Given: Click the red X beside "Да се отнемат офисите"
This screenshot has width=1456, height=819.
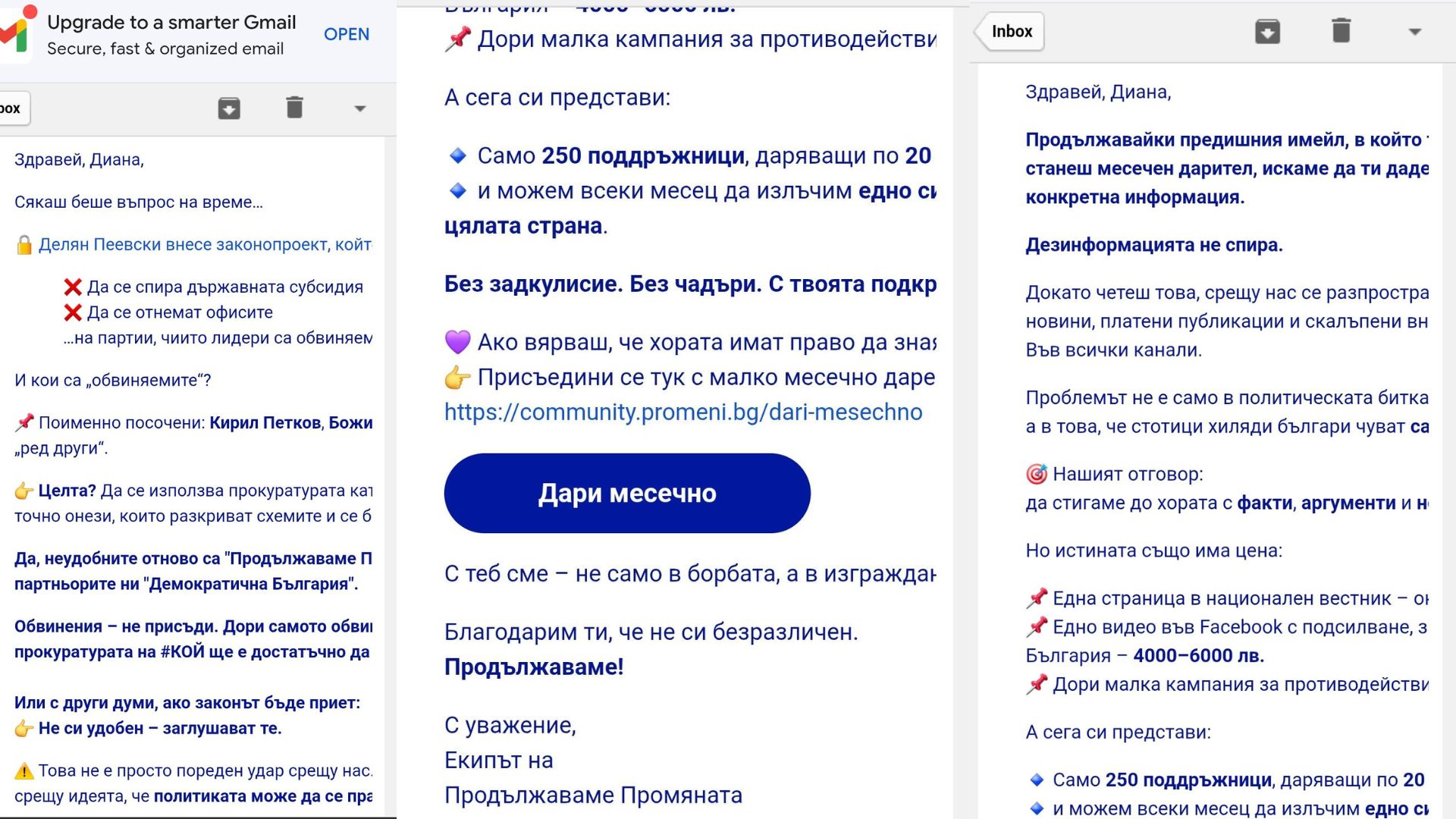Looking at the screenshot, I should point(73,312).
